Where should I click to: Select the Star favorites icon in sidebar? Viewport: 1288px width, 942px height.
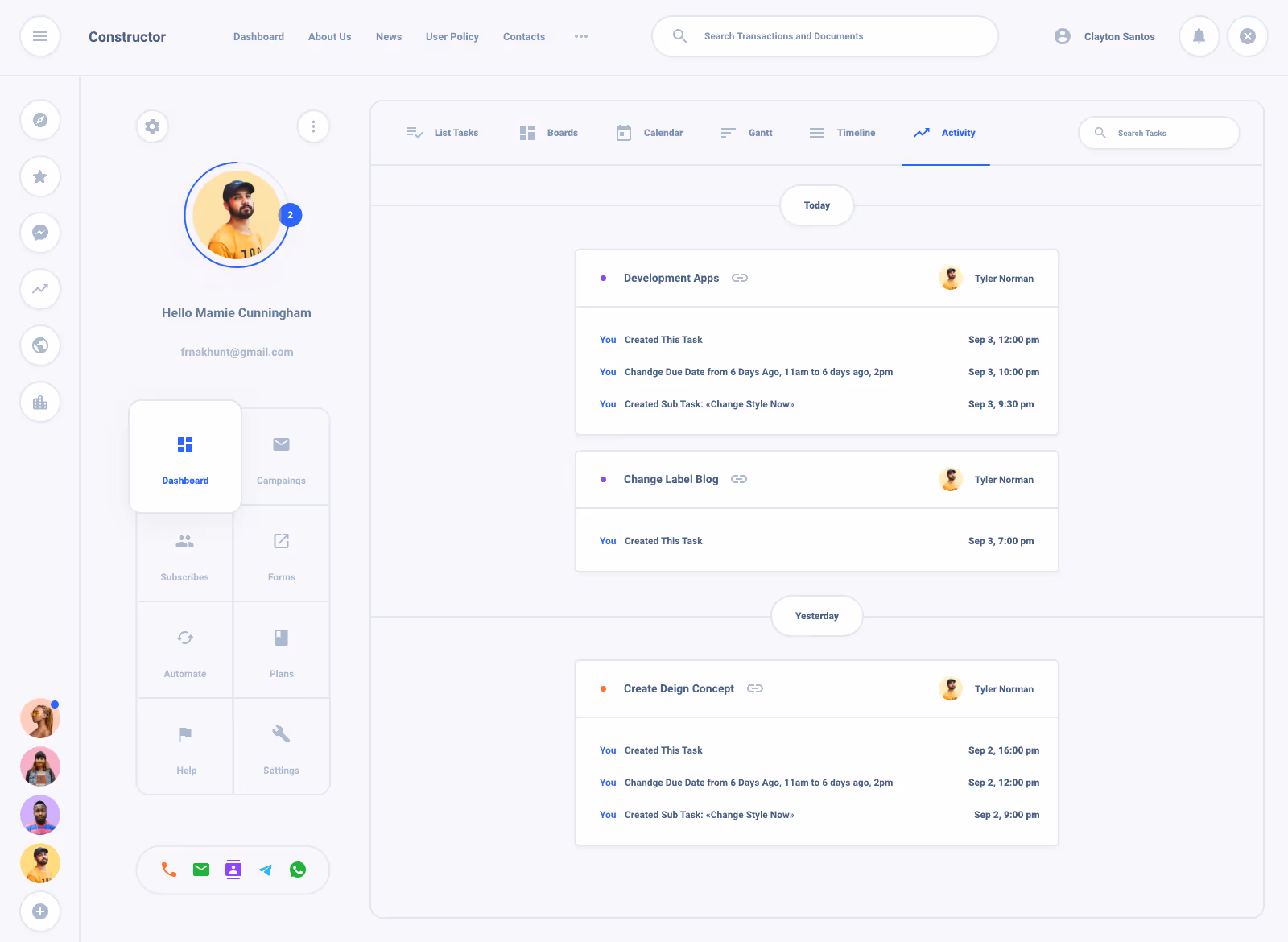[x=40, y=176]
